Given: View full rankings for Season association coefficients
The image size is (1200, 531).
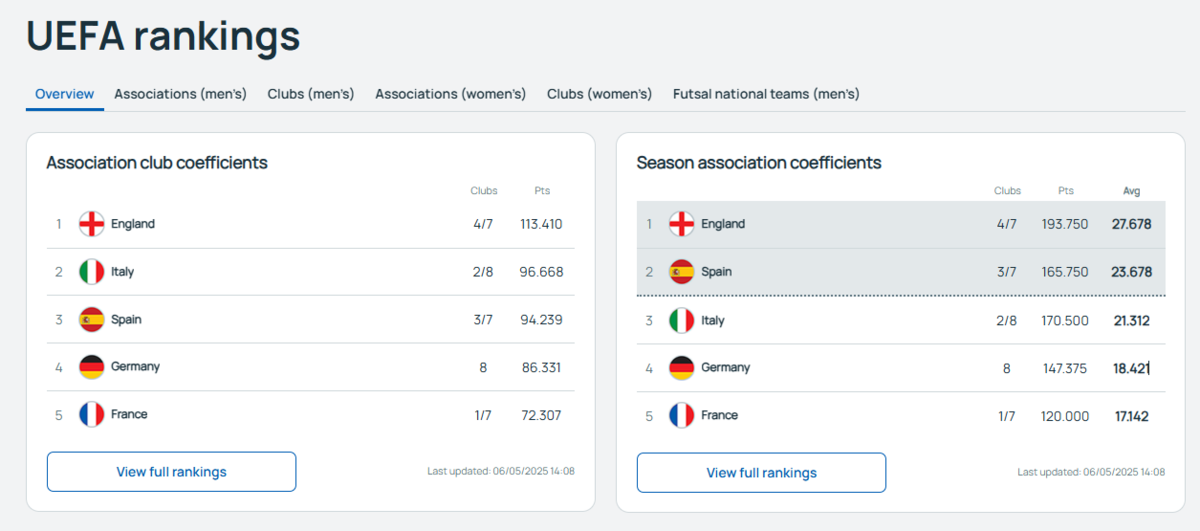Looking at the screenshot, I should pos(761,473).
